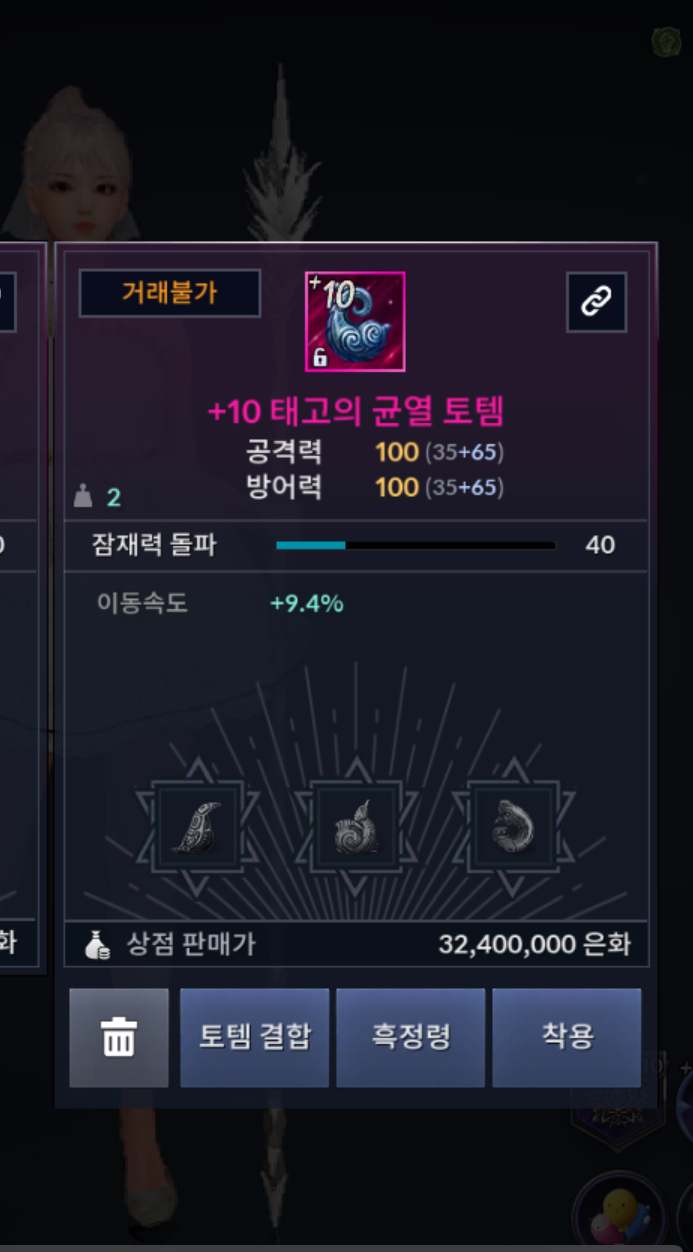Click the 공격력 100 stat line
Image resolution: width=693 pixels, height=1252 pixels.
374,452
